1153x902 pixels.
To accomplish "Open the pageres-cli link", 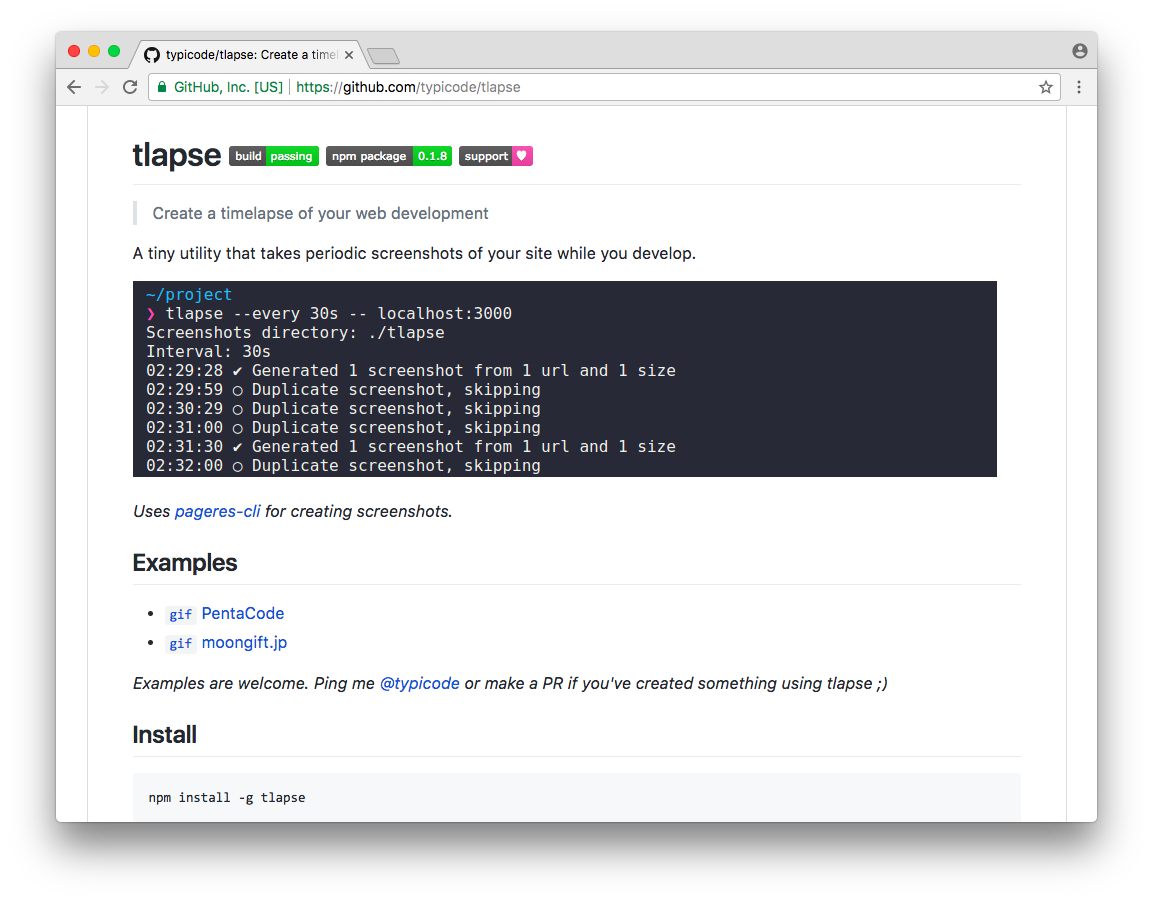I will point(218,512).
